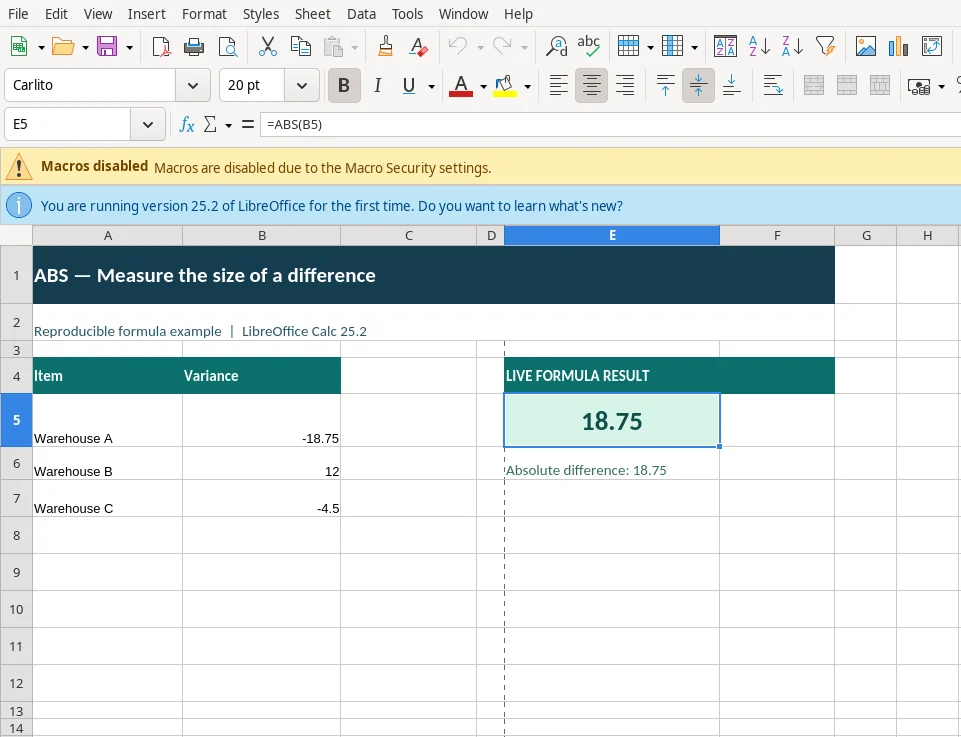Click the Save document icon
The height and width of the screenshot is (737, 961).
pyautogui.click(x=107, y=47)
